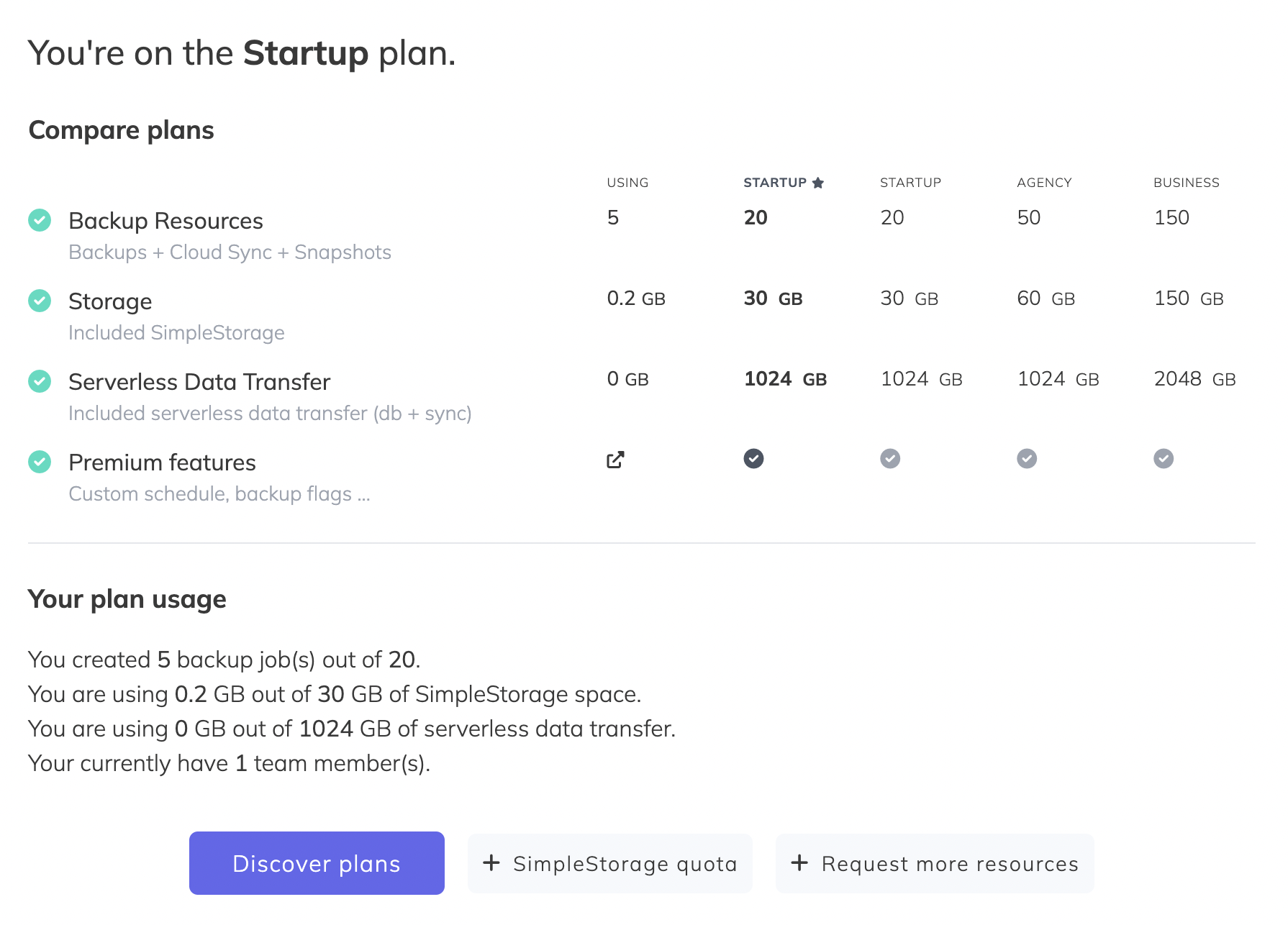Screen dimensions: 1288x925
Task: Click the Serverless Data Transfer row title
Action: [199, 382]
